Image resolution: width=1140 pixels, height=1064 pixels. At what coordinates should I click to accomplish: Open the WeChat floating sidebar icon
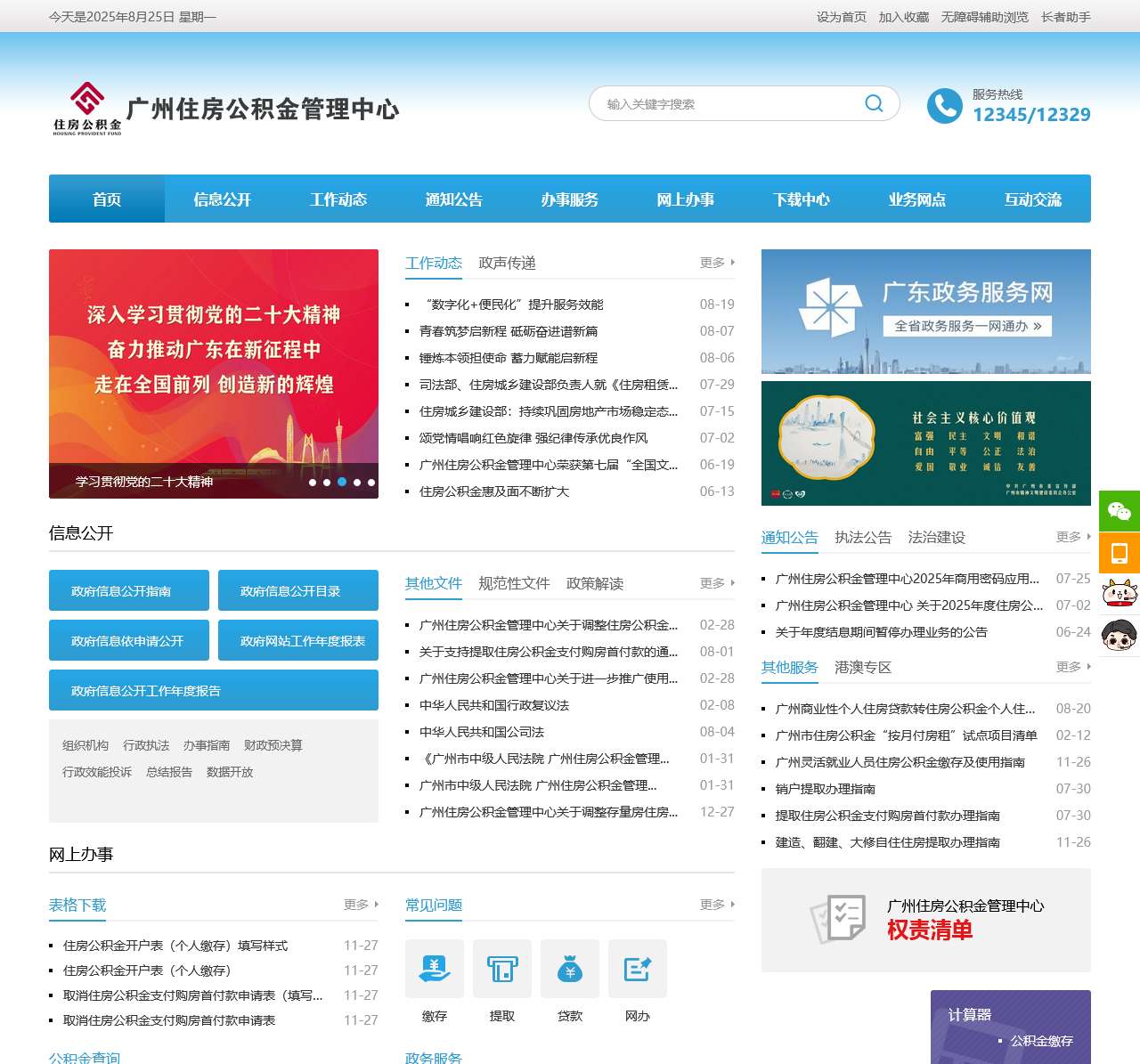[x=1119, y=511]
